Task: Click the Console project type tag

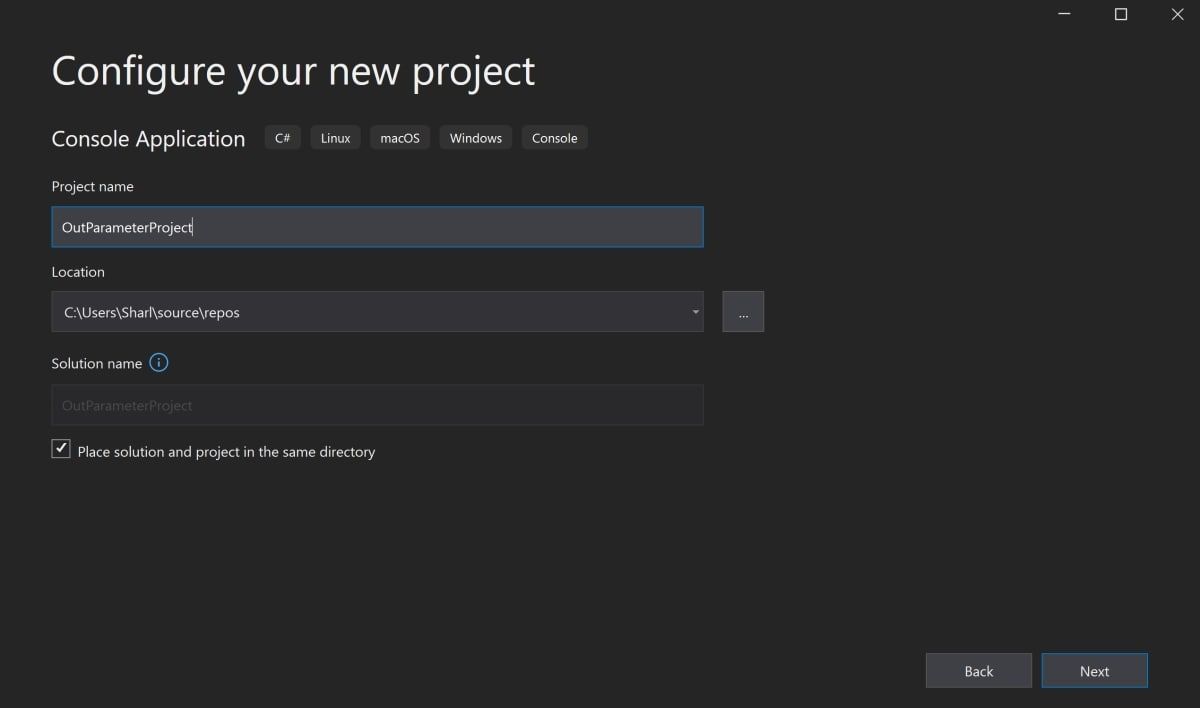Action: point(554,138)
